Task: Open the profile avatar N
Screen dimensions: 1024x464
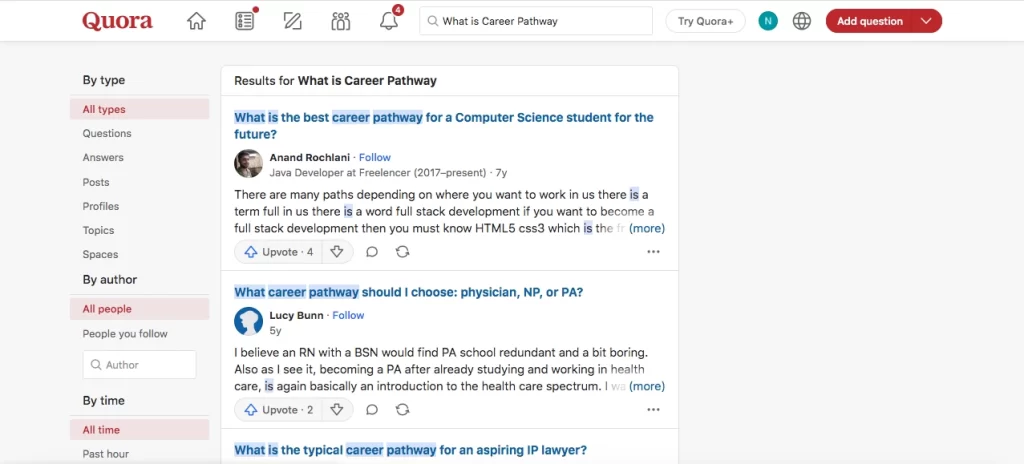Action: tap(768, 21)
